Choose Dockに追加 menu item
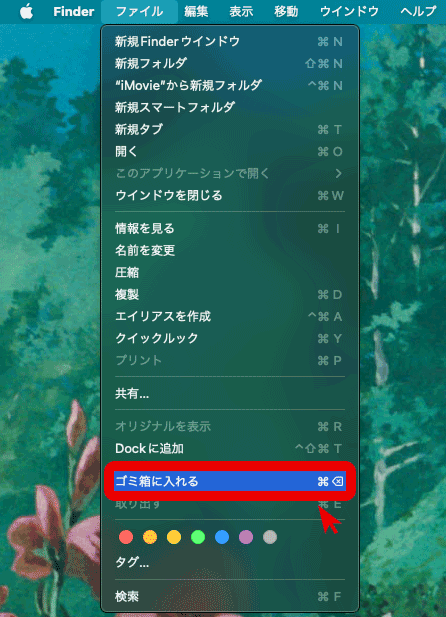Image resolution: width=446 pixels, height=617 pixels. (230, 448)
